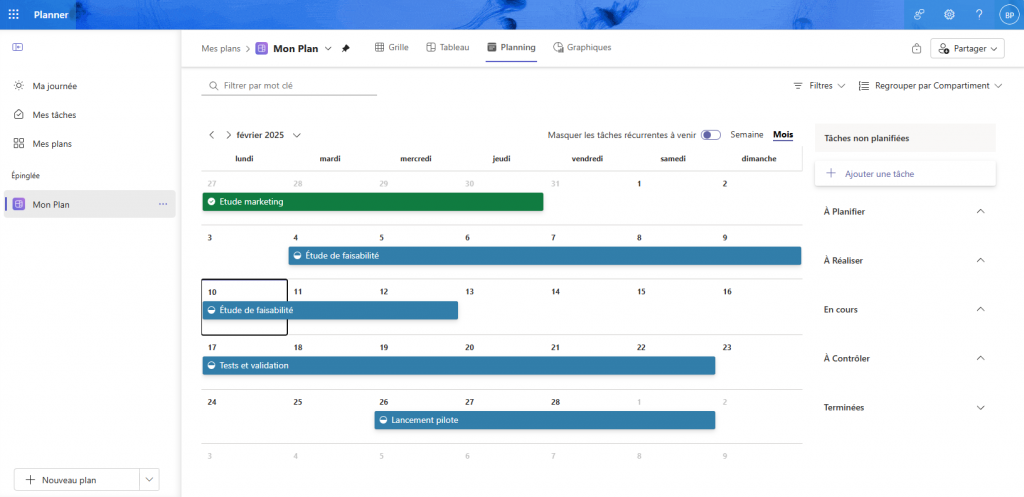Screen dimensions: 1024x497
Task: Click the Partager button
Action: coord(967,48)
